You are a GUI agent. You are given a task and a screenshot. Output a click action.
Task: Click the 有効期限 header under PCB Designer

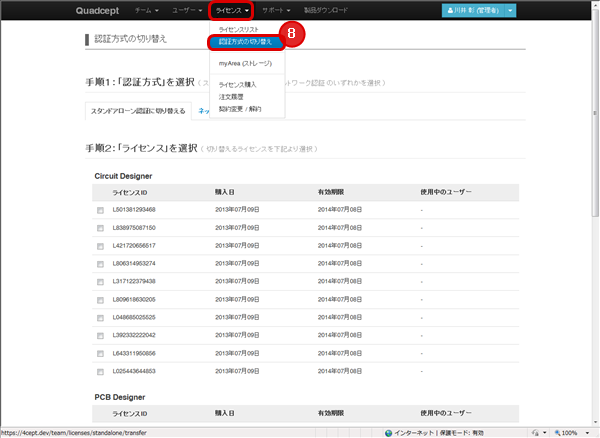tap(331, 413)
